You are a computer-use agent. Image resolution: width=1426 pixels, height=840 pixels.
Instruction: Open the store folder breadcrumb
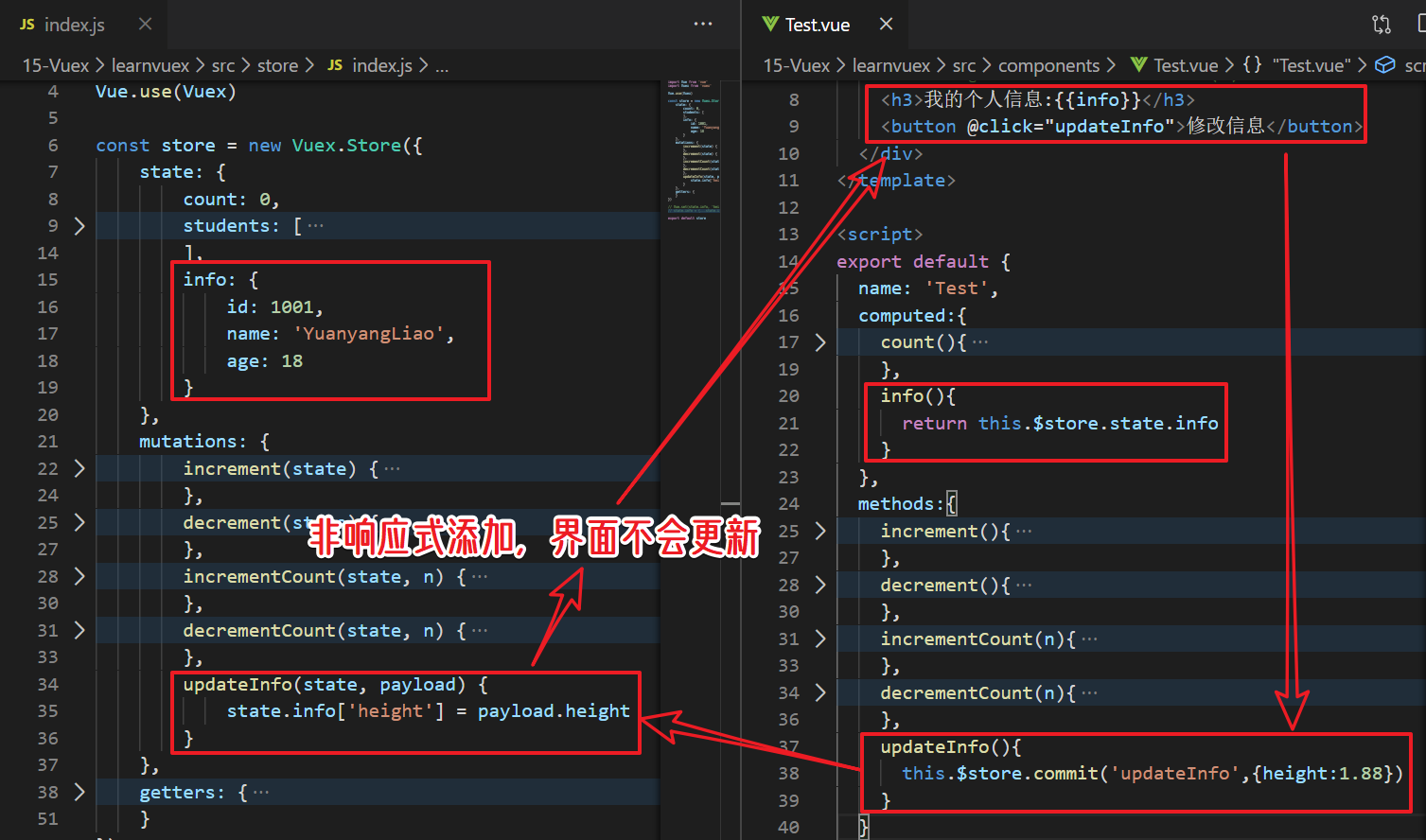277,65
